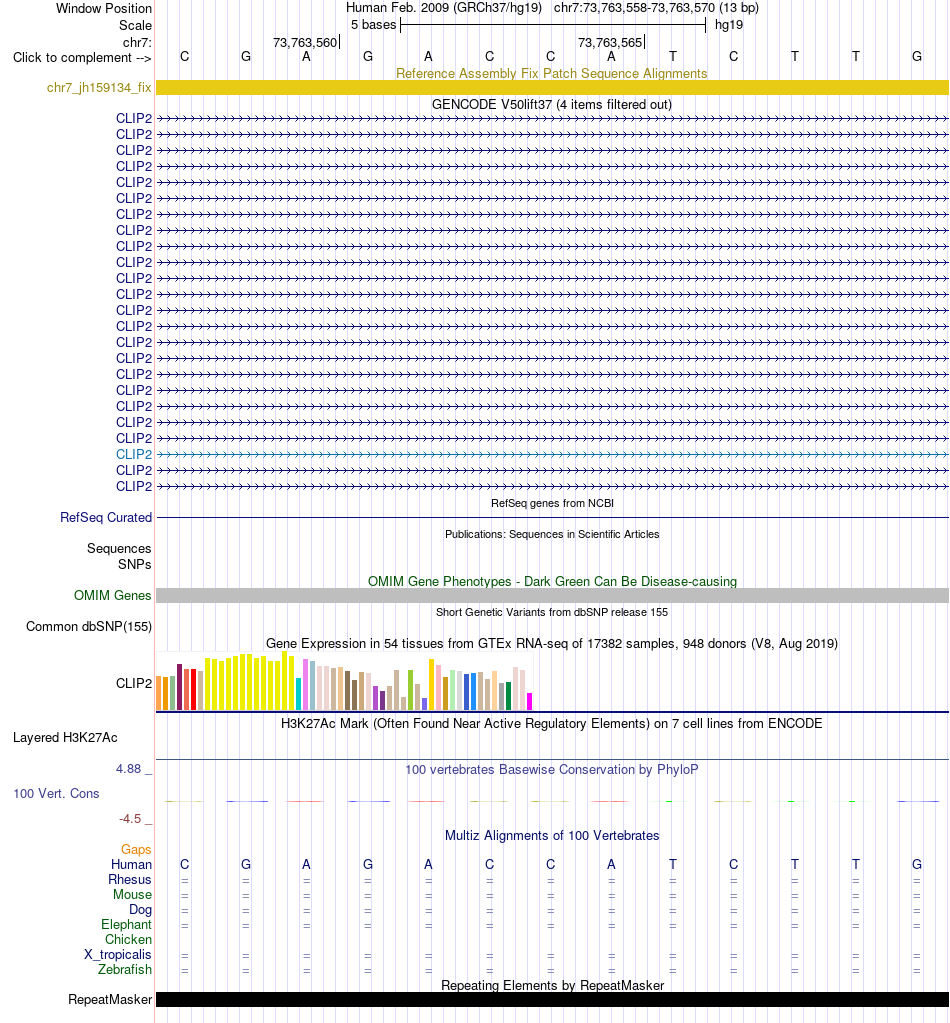
Task: Select the light-blue highlighted CLIP2 transcript label
Action: (134, 454)
